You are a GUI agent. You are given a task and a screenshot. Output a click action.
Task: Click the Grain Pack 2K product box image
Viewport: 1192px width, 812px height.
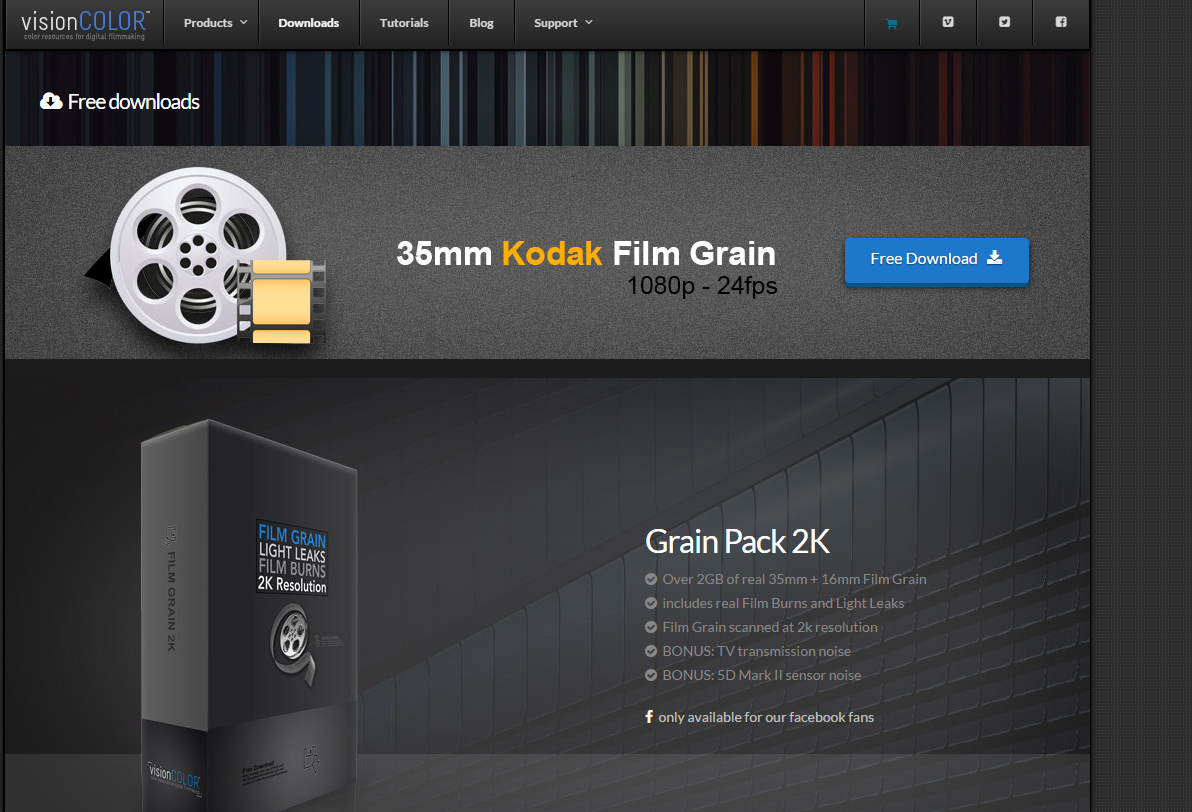[249, 616]
